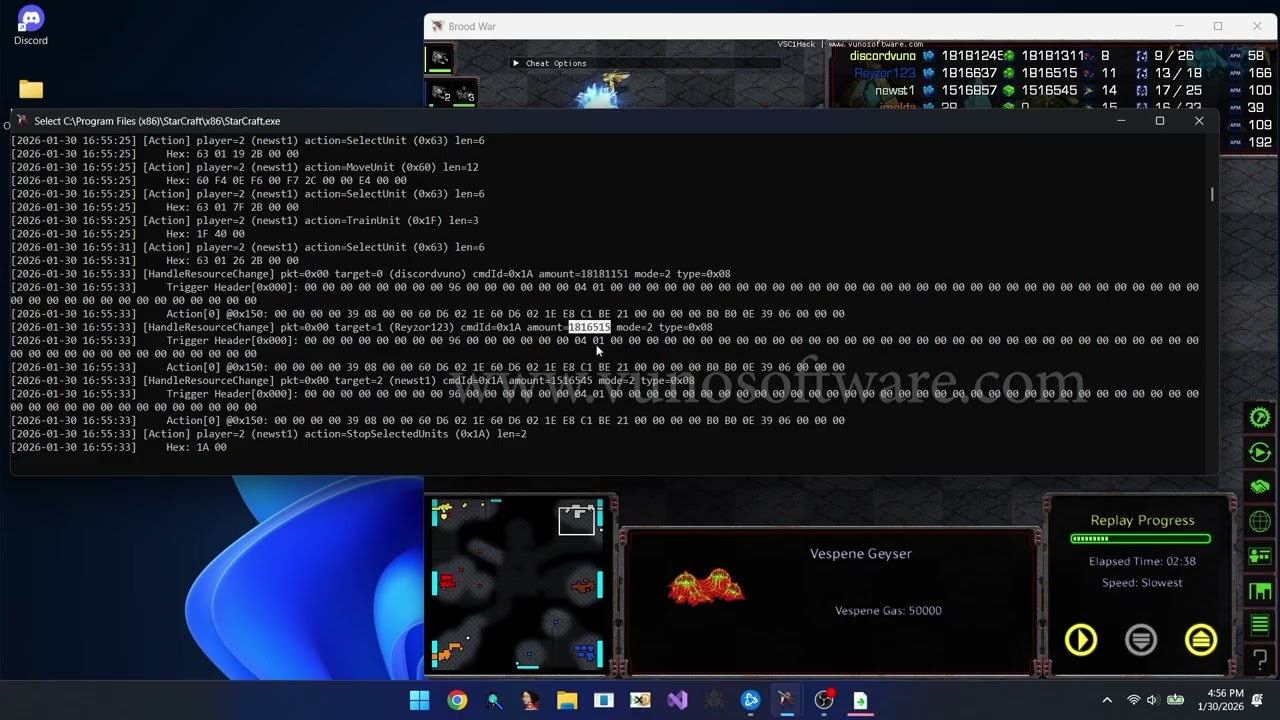
Task: Click the TrainUnit (0x1F) log line
Action: 245,220
